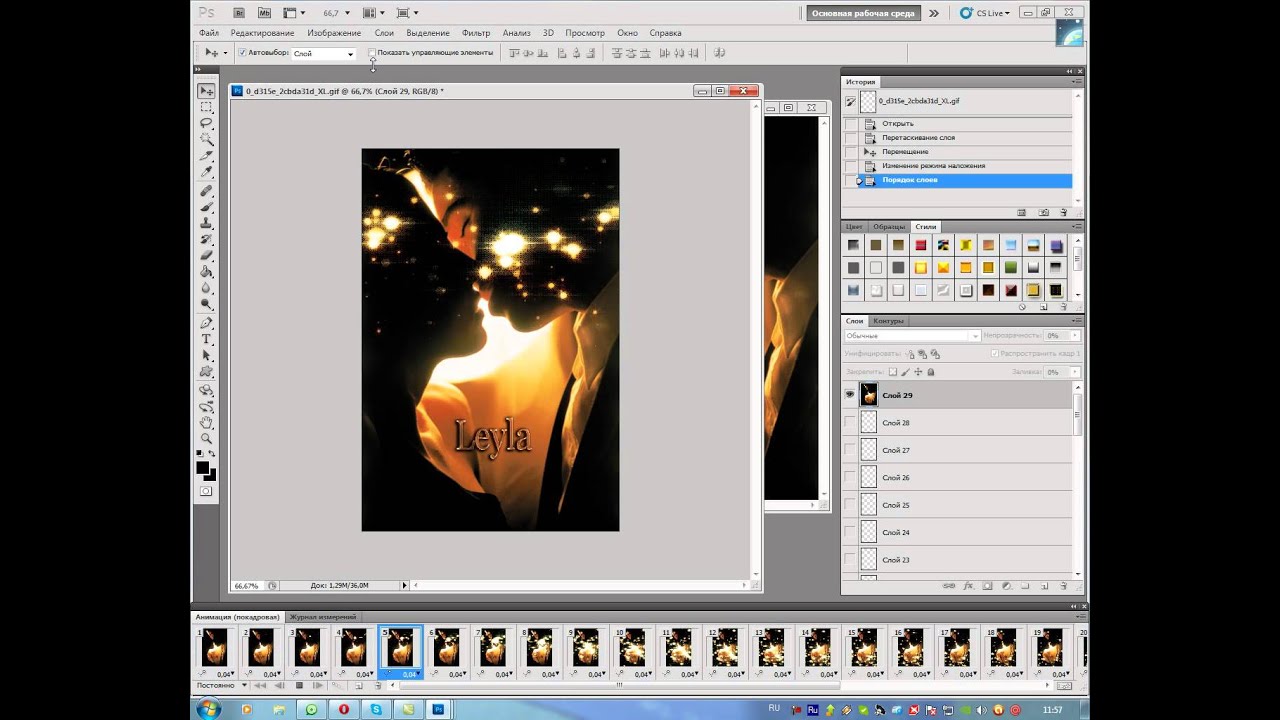Viewport: 1280px width, 720px height.
Task: Select the Blur tool
Action: tap(207, 287)
